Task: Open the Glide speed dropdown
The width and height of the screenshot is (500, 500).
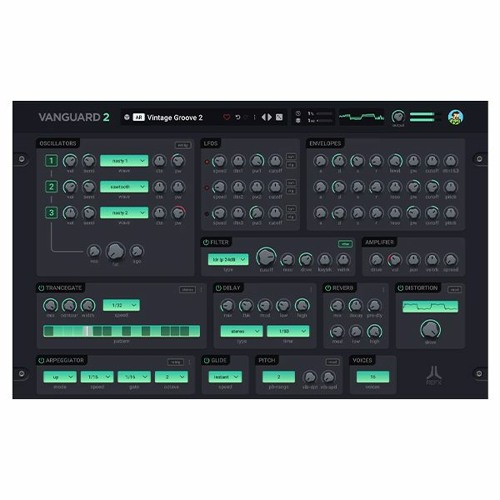Action: pyautogui.click(x=225, y=377)
